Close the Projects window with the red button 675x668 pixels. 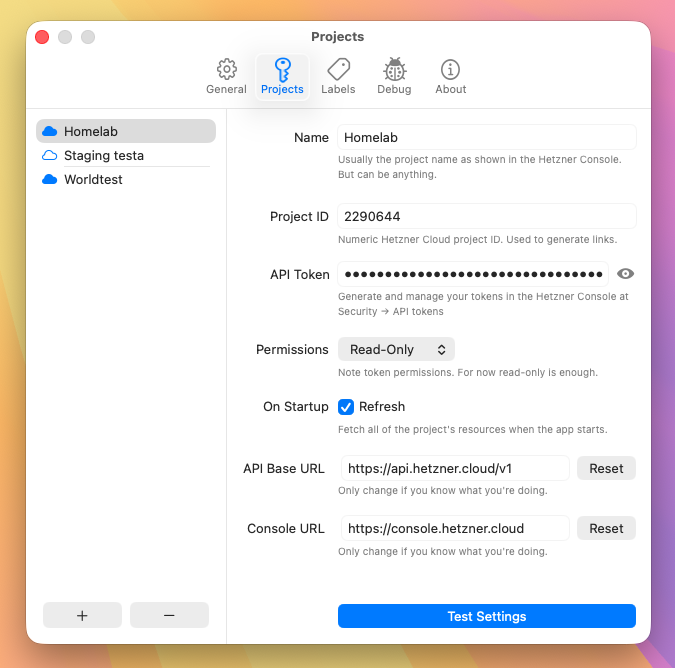[42, 37]
